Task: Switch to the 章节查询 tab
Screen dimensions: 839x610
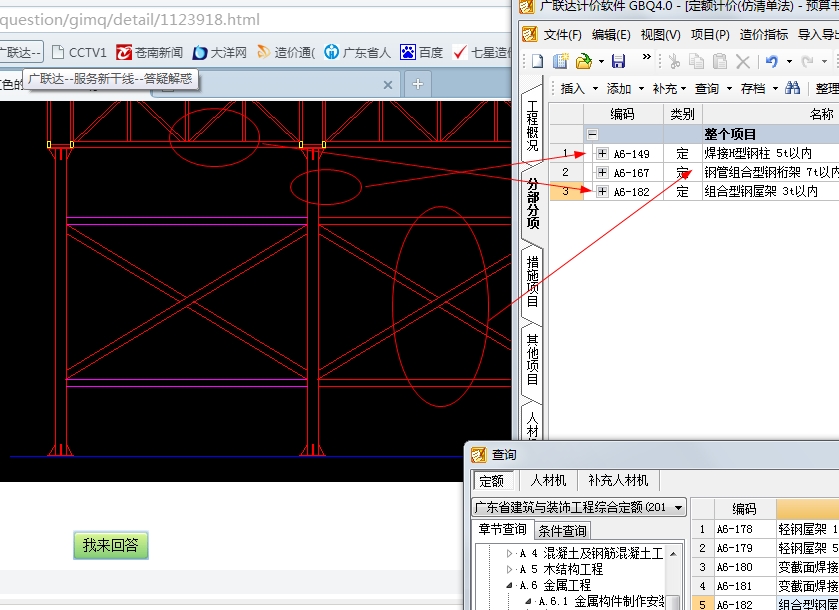Action: (502, 530)
